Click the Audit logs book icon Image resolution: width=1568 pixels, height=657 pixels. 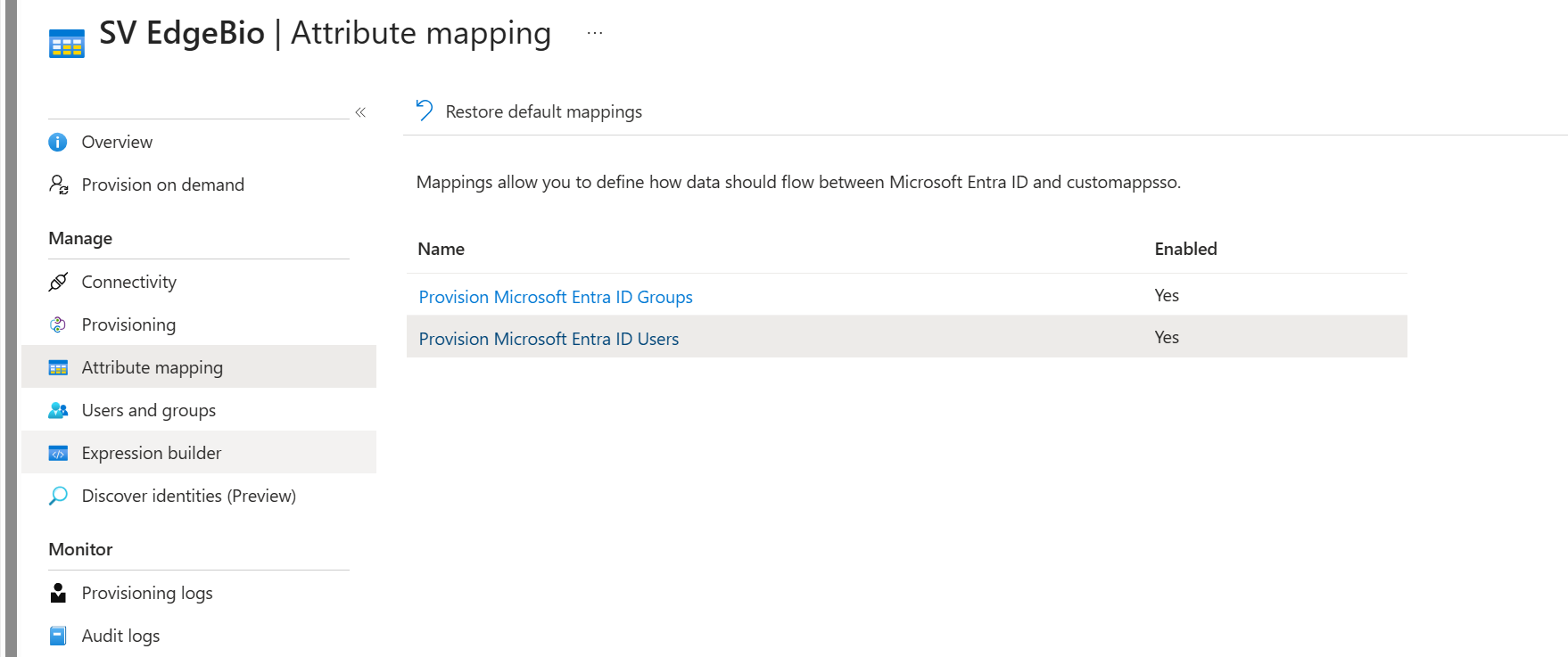(x=58, y=636)
